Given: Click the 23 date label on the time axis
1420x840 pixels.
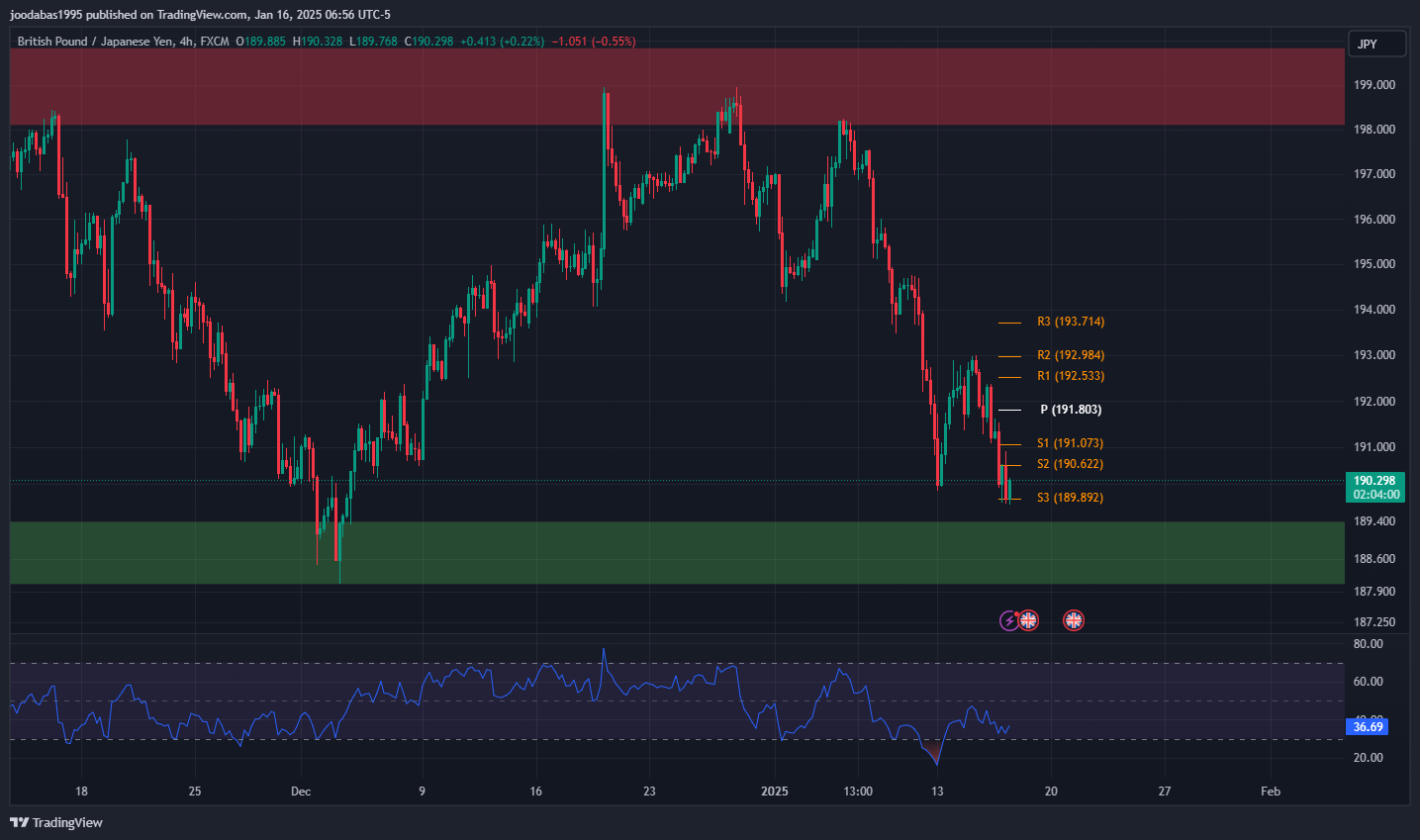Looking at the screenshot, I should tap(649, 792).
